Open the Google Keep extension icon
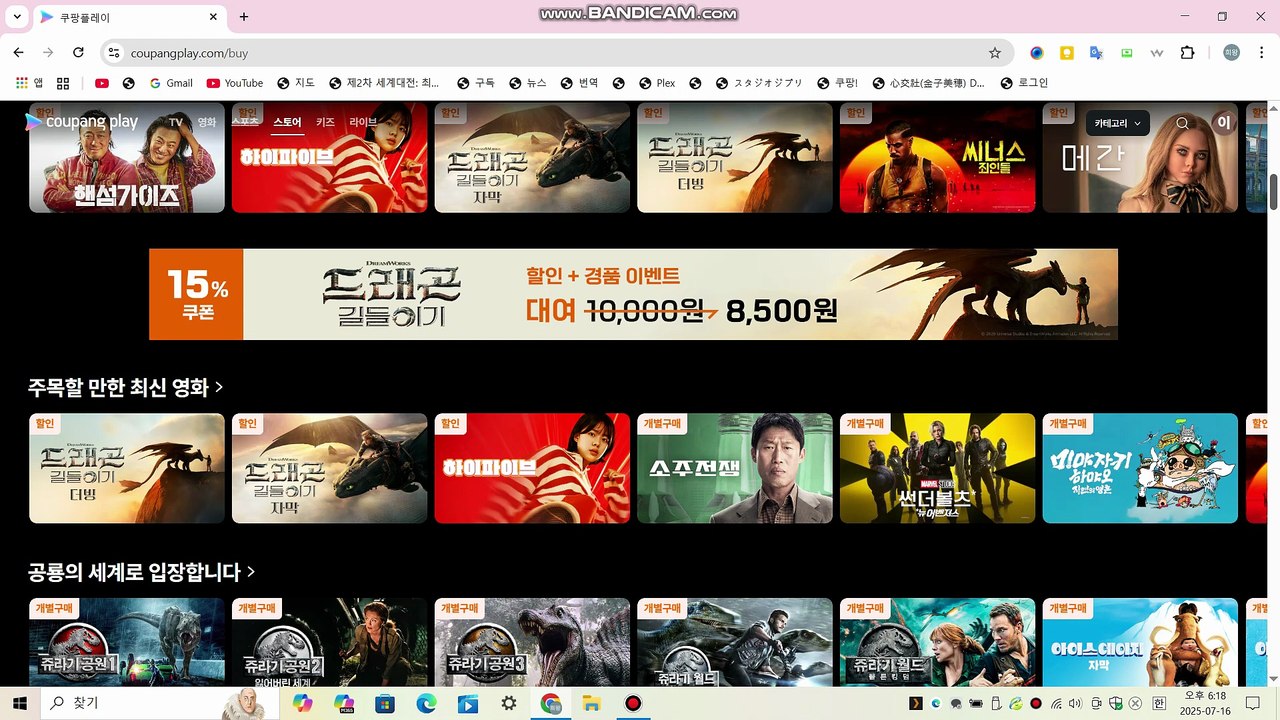The image size is (1280, 720). pos(1067,53)
